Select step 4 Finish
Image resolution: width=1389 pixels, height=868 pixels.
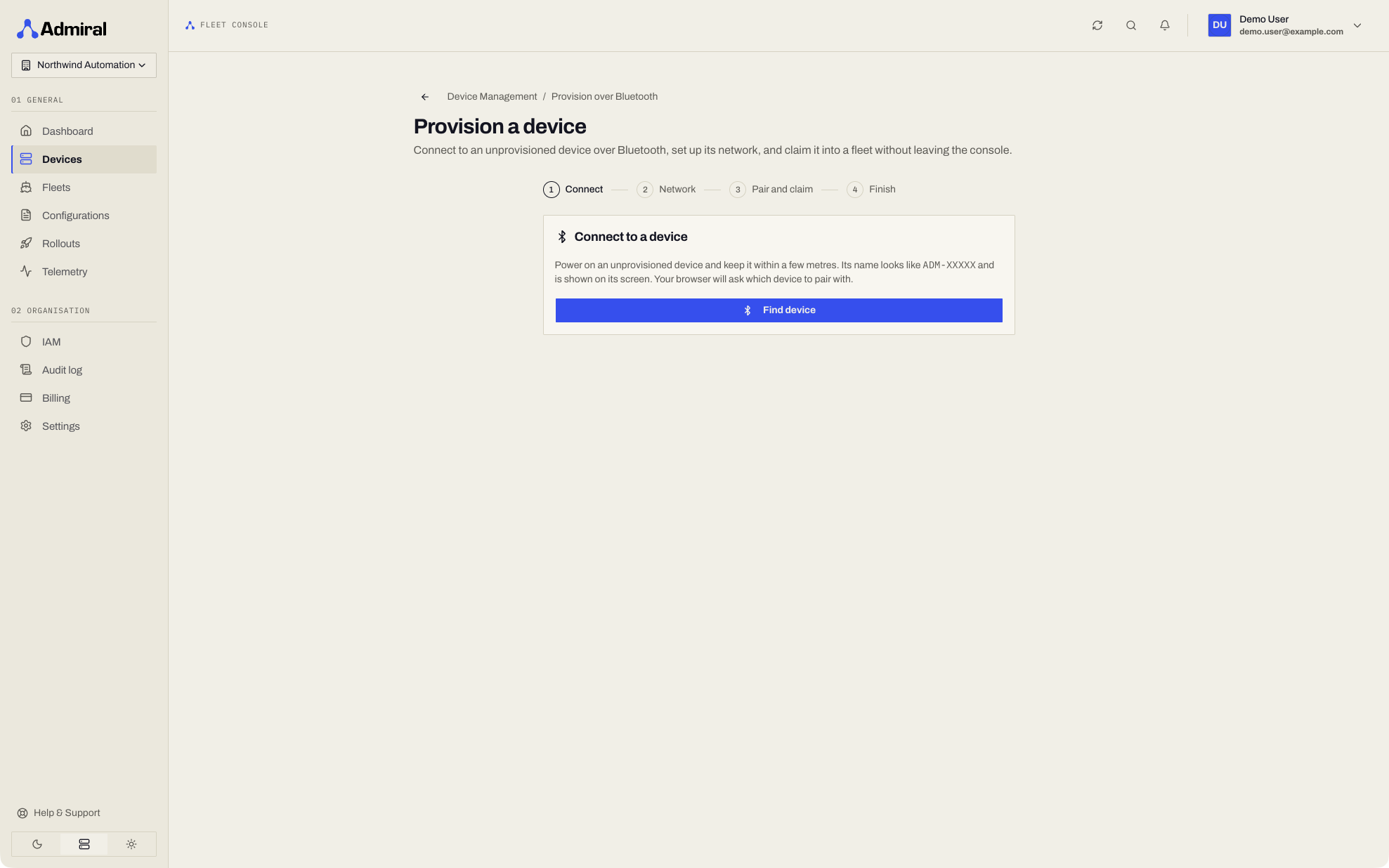[871, 190]
